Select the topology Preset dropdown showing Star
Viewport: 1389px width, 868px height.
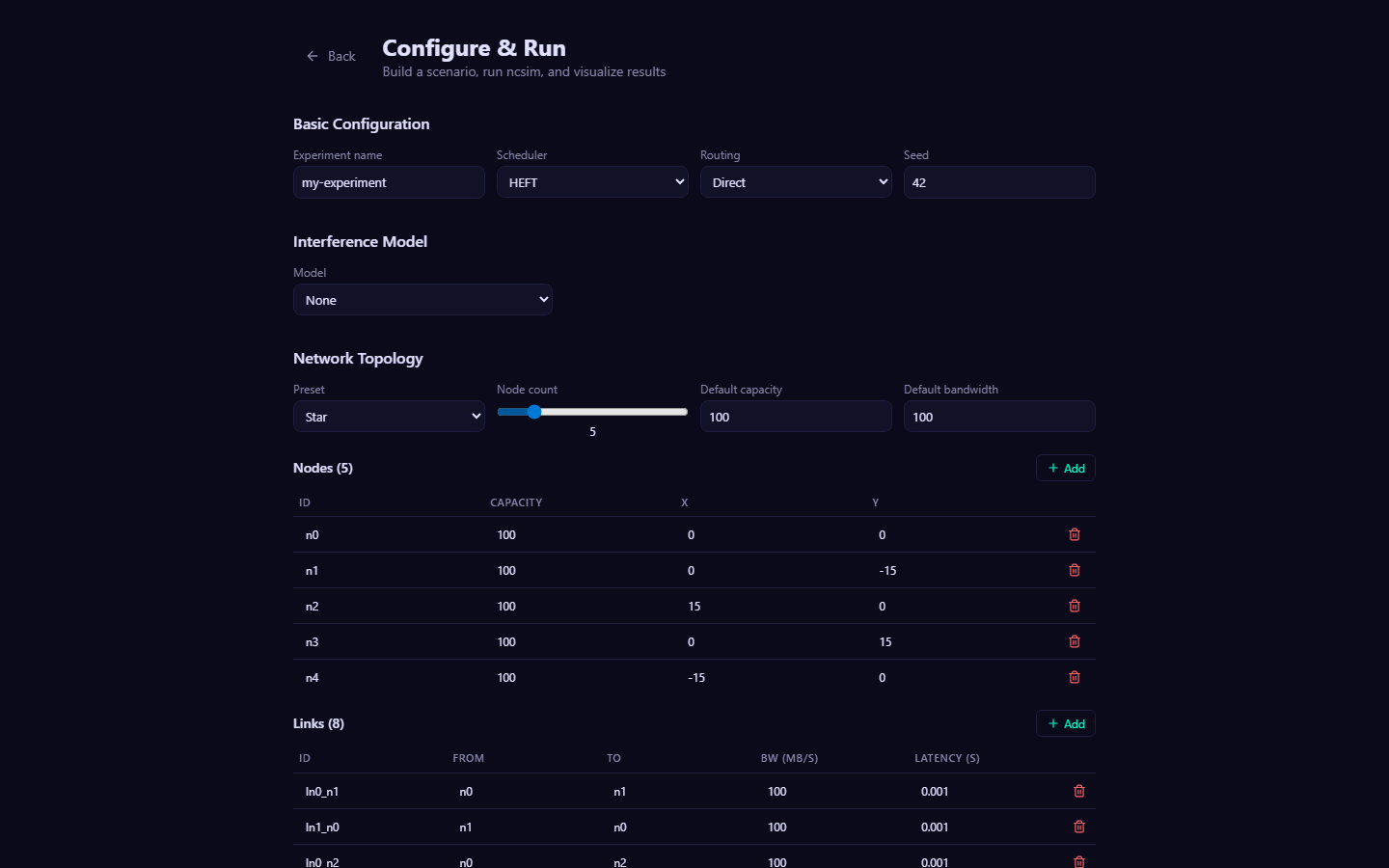(389, 417)
